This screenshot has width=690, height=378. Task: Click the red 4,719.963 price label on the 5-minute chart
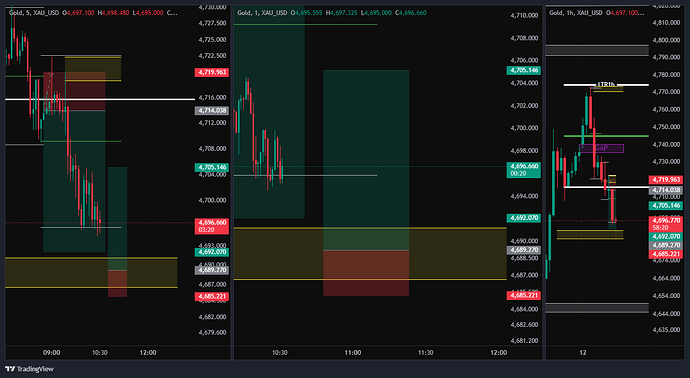point(212,72)
